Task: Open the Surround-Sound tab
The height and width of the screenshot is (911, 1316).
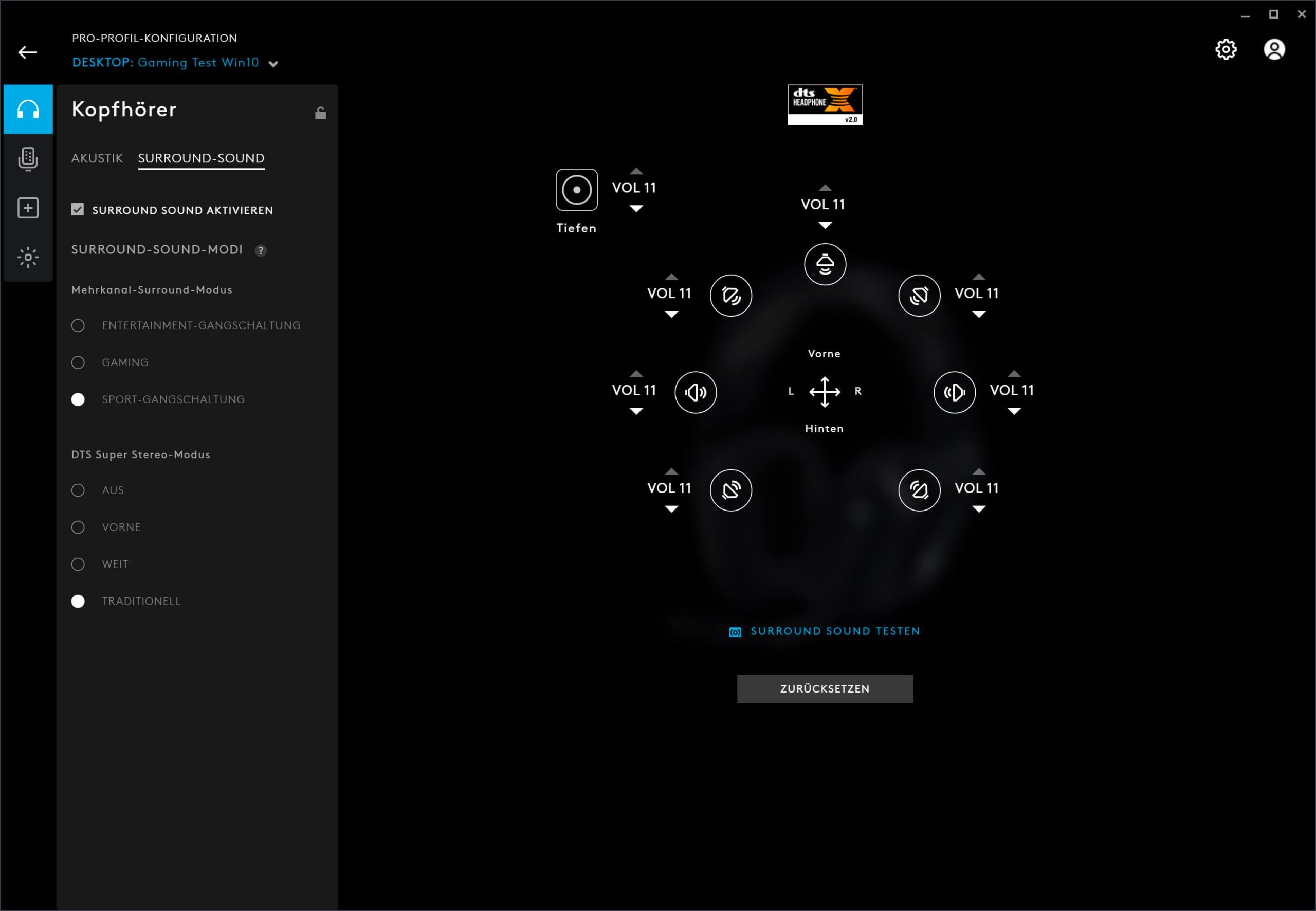Action: pyautogui.click(x=201, y=158)
